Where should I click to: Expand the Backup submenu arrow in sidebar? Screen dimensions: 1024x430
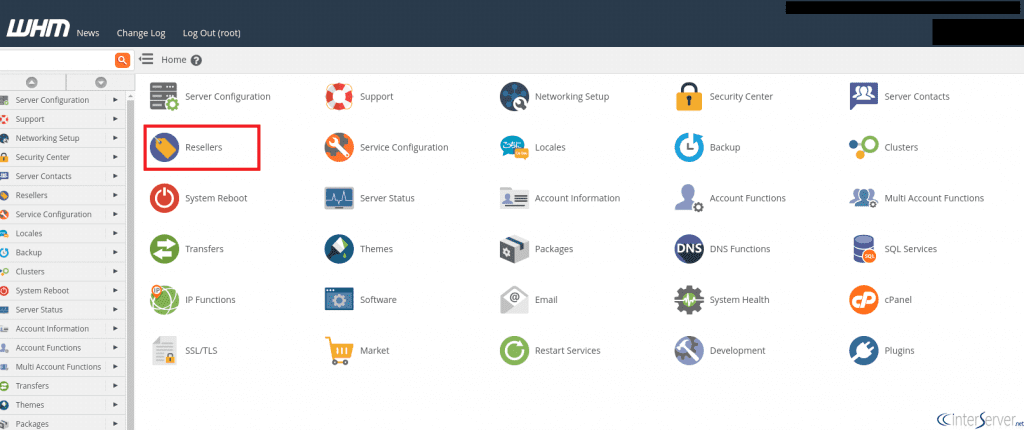point(115,252)
